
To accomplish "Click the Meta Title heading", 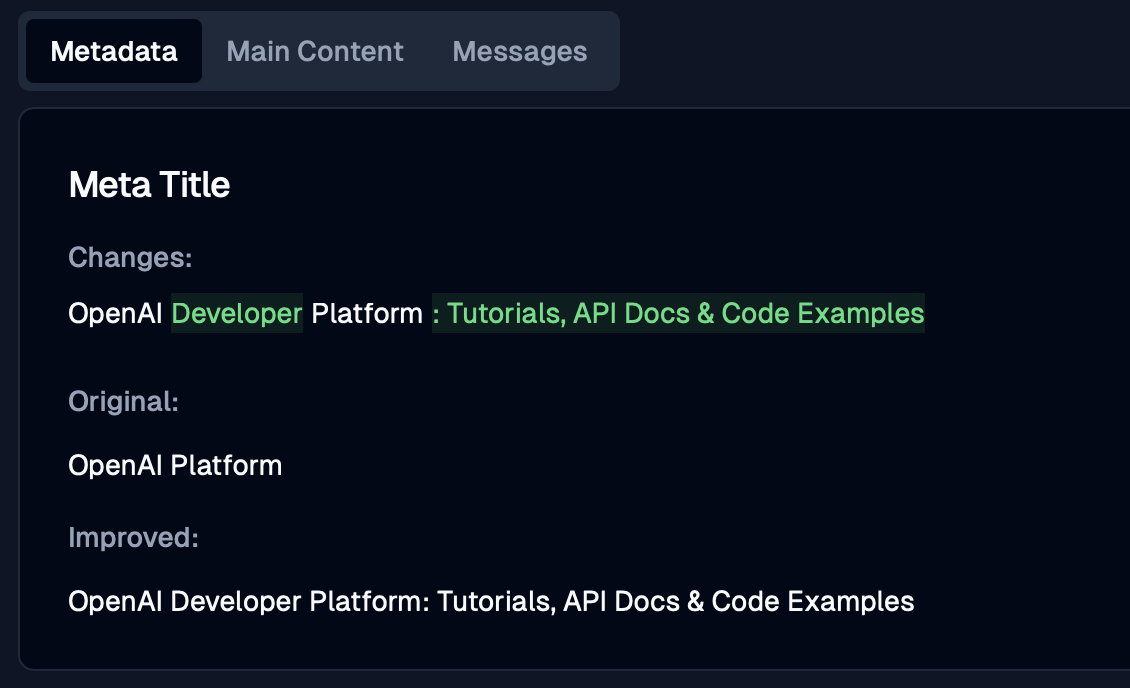I will pos(149,185).
